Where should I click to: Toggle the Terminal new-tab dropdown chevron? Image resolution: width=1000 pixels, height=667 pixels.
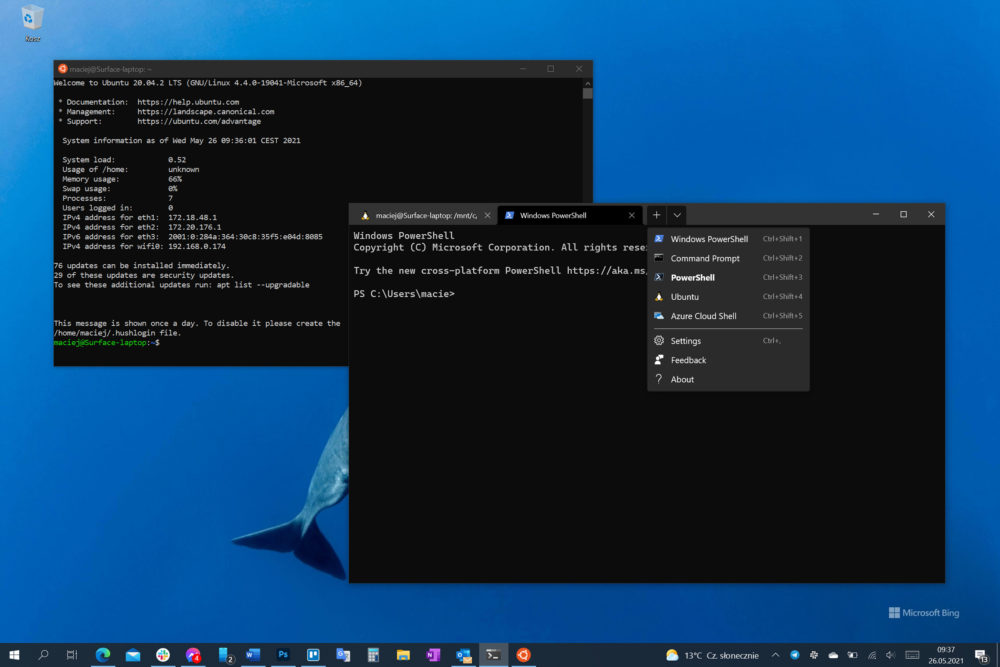(x=677, y=216)
